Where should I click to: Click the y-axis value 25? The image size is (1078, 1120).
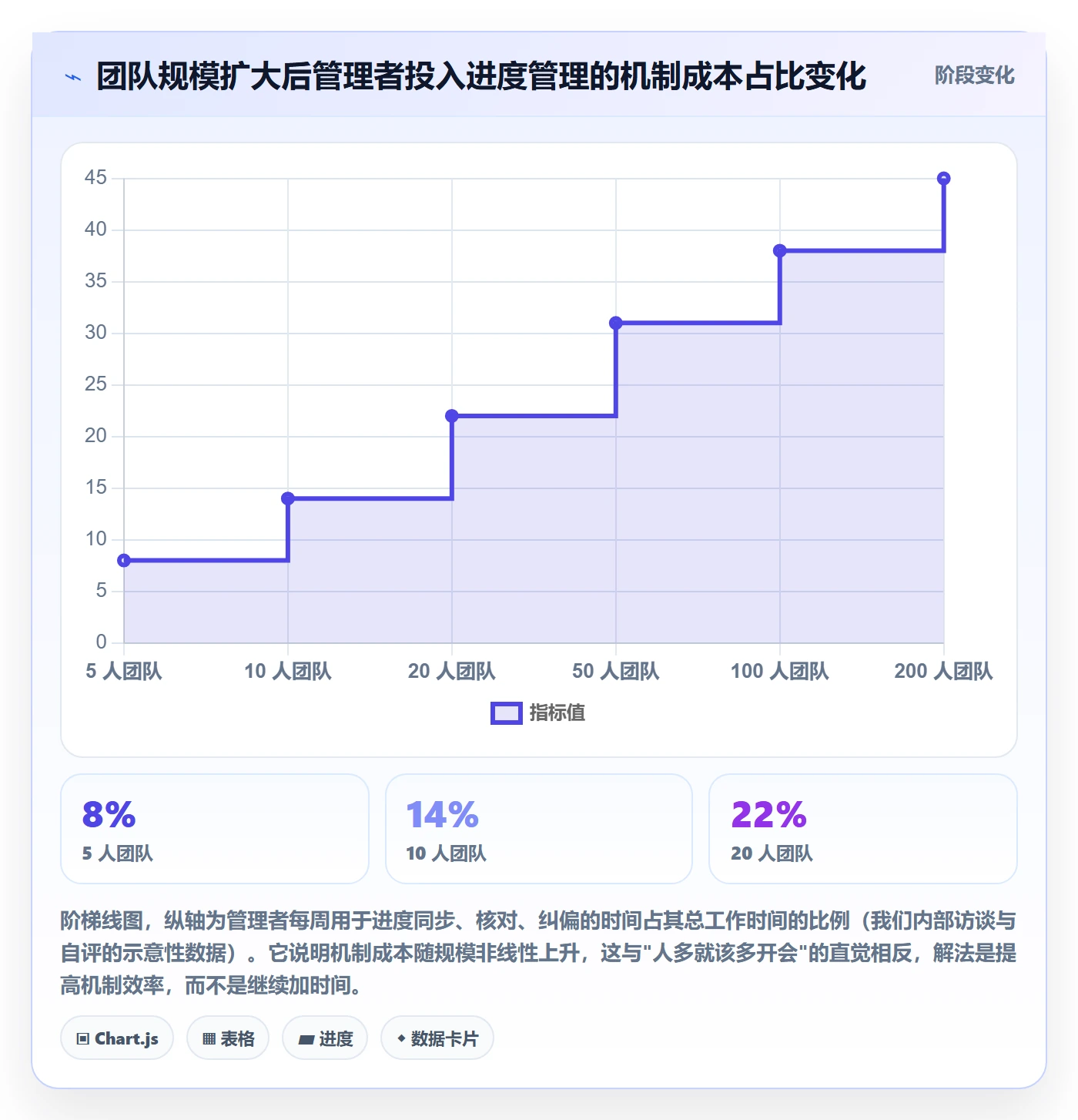(95, 384)
